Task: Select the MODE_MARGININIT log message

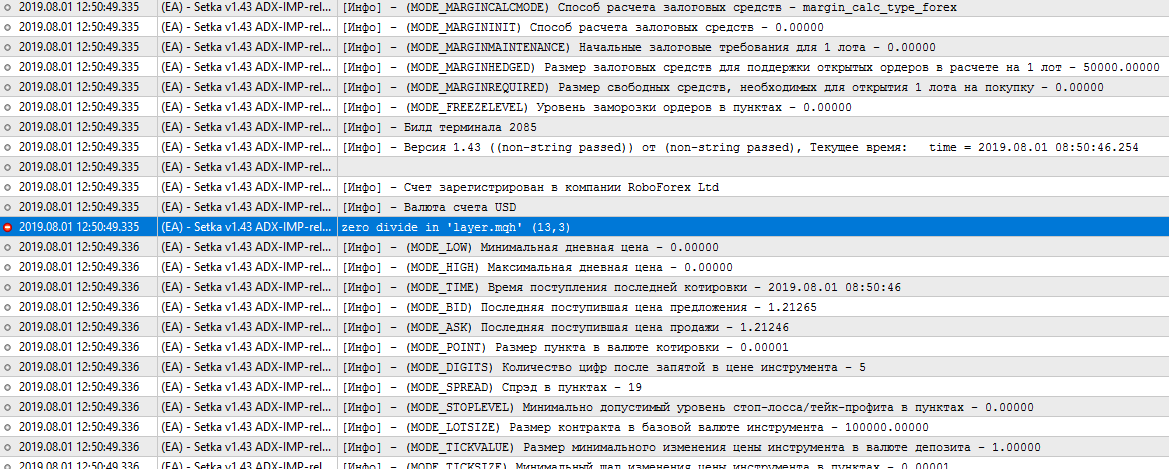Action: 583,27
